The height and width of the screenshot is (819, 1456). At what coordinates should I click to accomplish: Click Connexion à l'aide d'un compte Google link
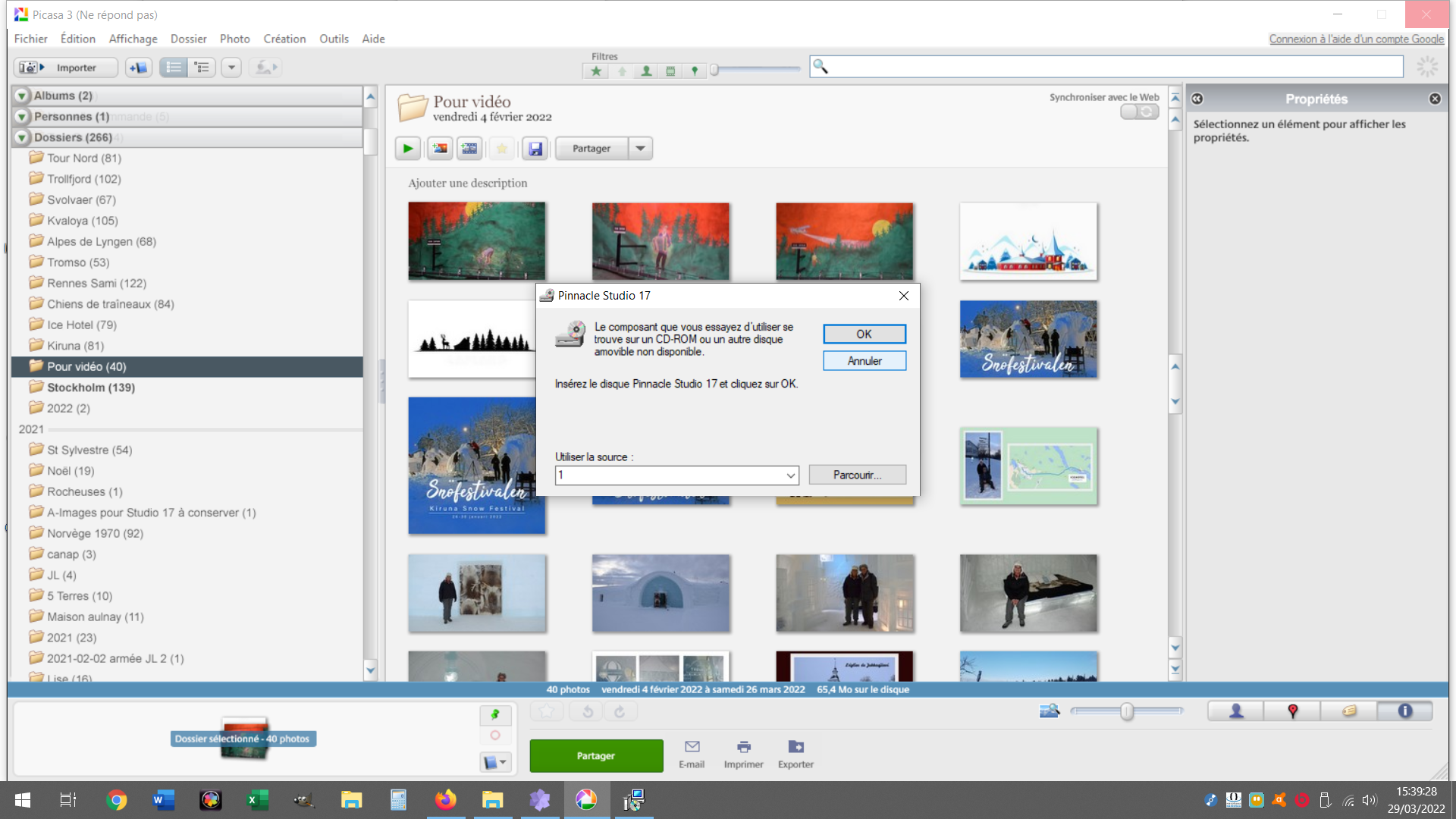[x=1356, y=39]
